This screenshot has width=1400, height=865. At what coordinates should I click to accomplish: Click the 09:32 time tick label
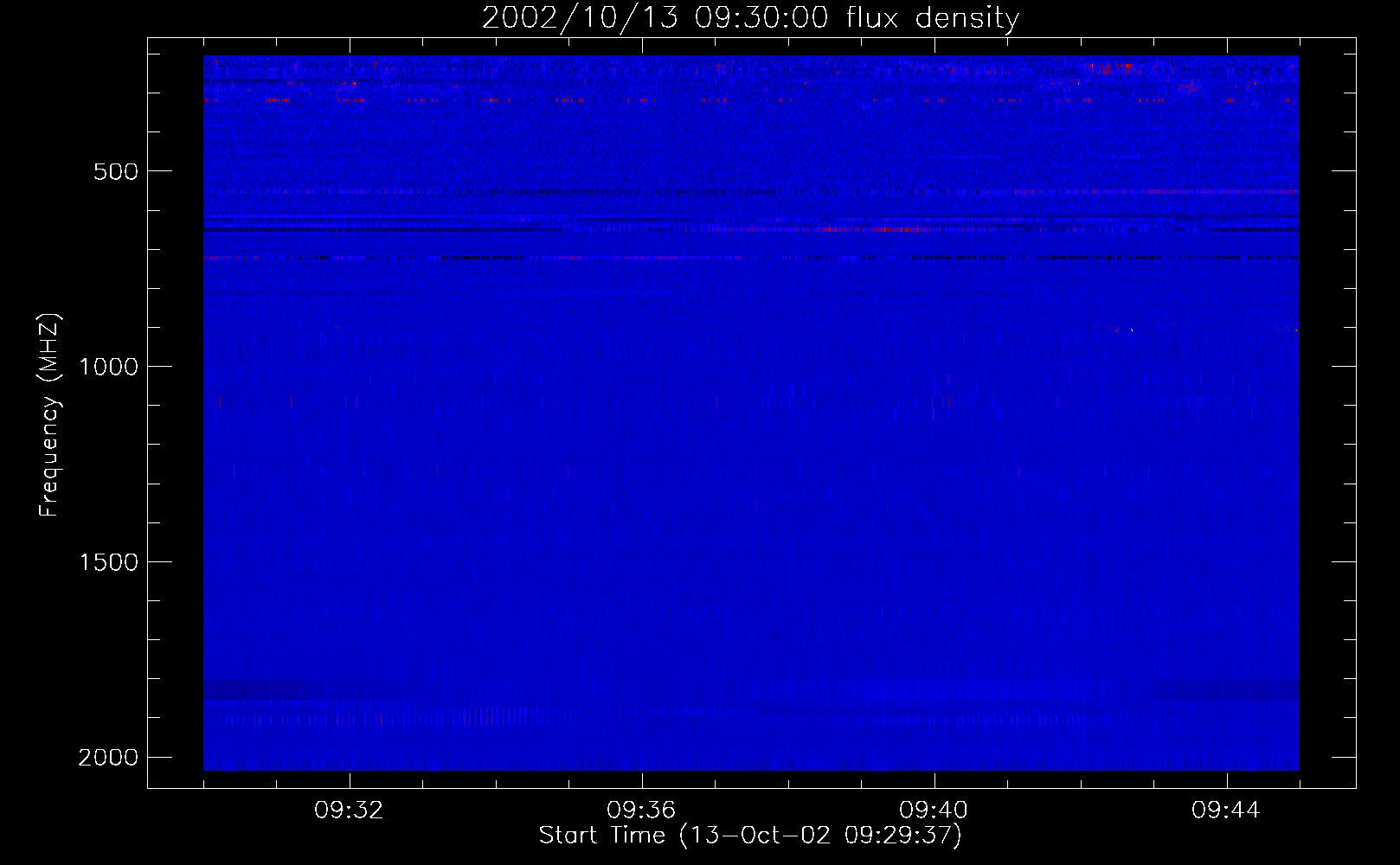pyautogui.click(x=349, y=811)
